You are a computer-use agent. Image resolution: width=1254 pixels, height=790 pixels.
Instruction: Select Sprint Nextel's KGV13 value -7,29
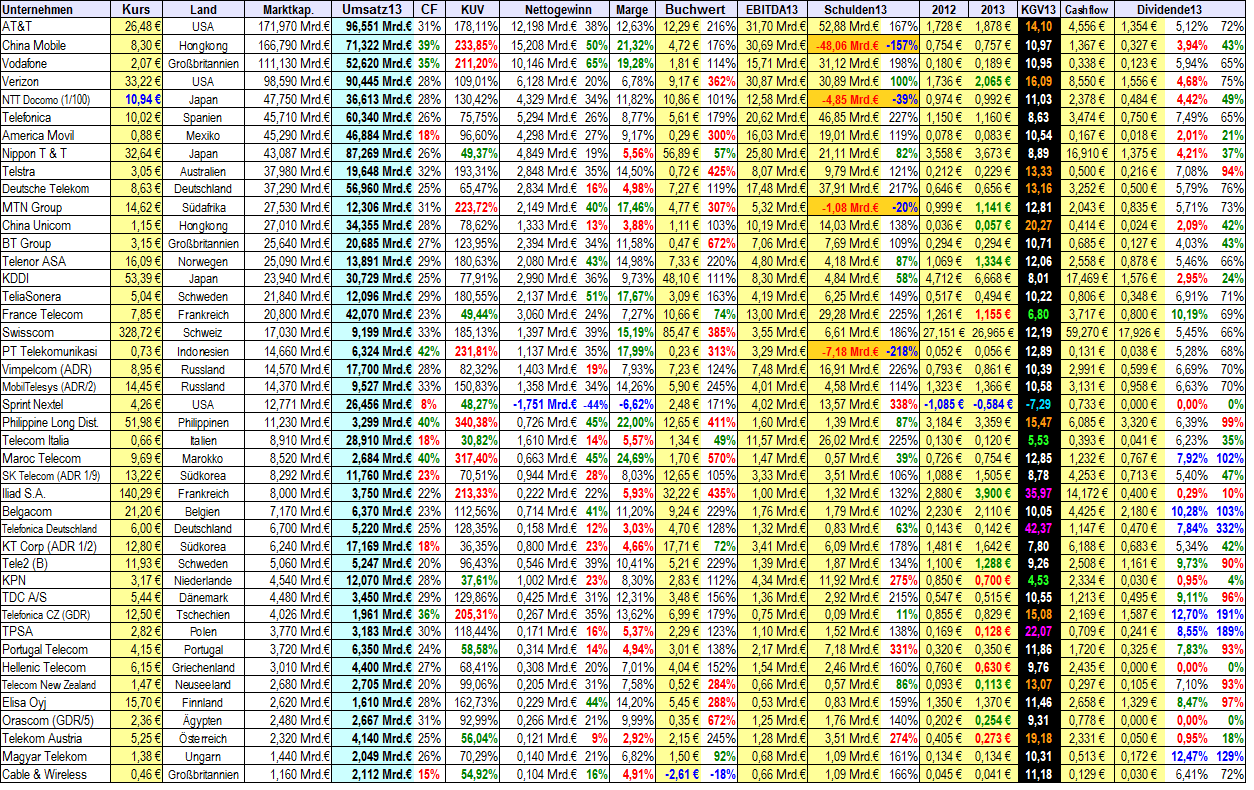(x=1039, y=404)
